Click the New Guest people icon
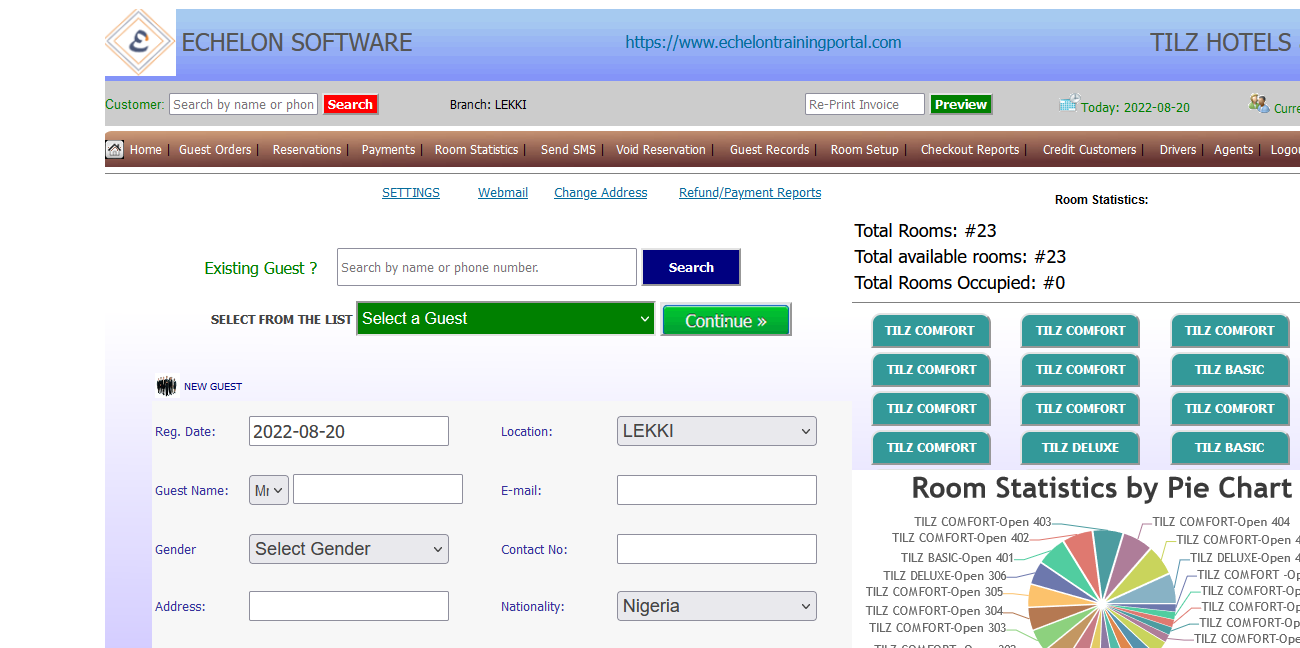This screenshot has width=1300, height=648. [166, 386]
